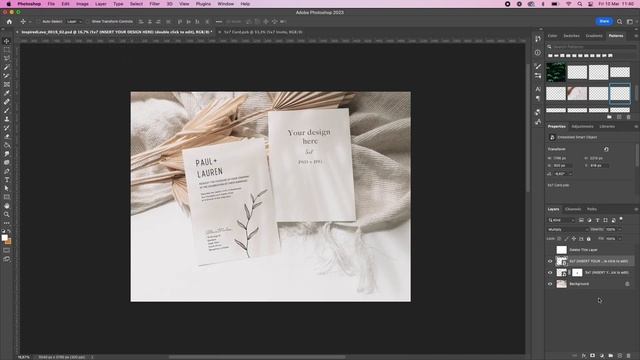Open the Opacity value dropdown arrow
The image size is (640, 360).
click(620, 230)
